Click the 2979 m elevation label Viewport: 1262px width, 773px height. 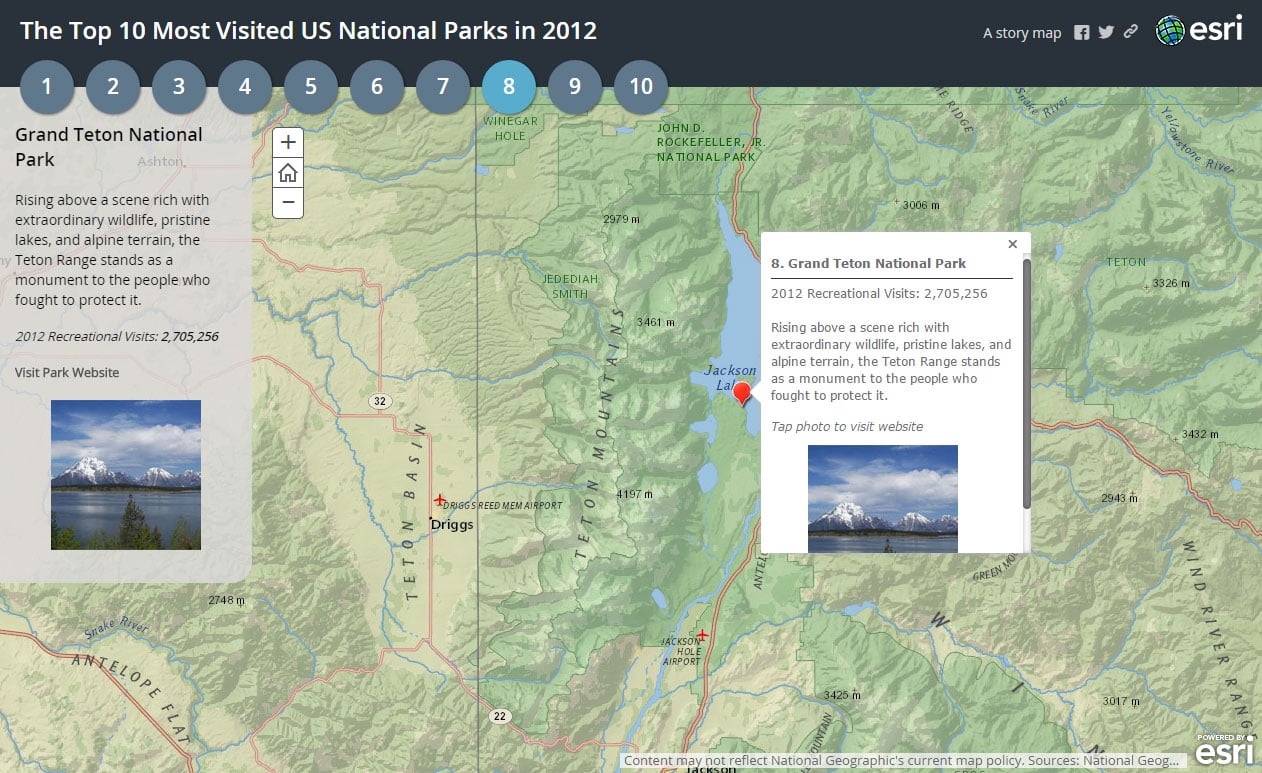(622, 219)
